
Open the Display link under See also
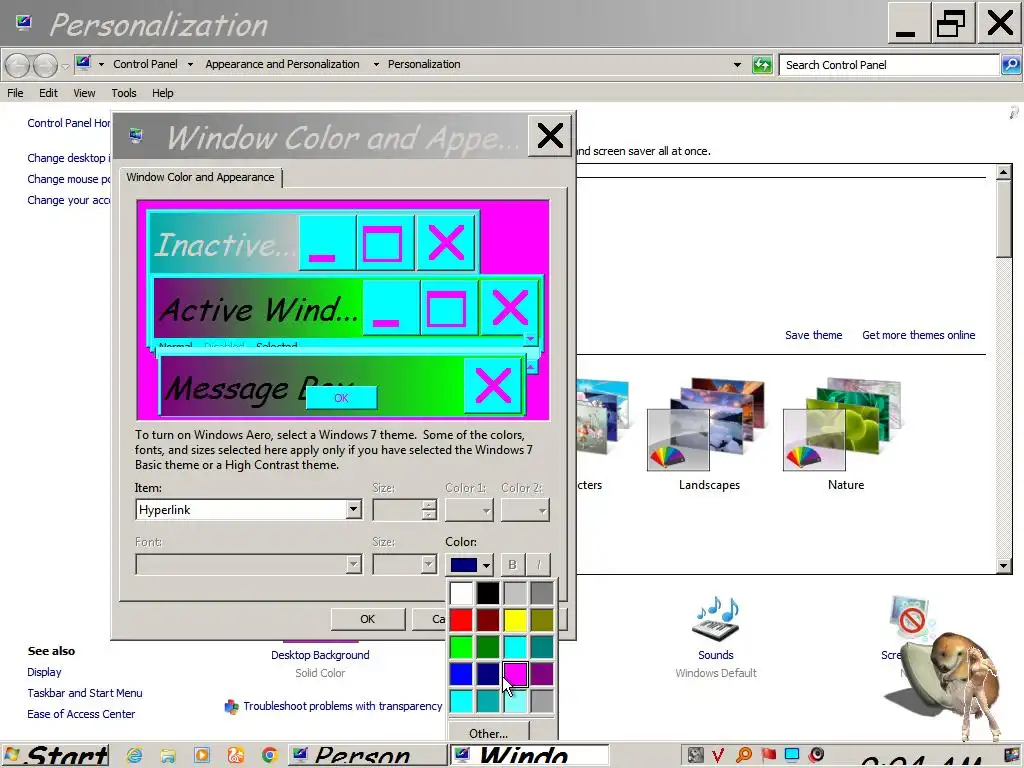[44, 672]
